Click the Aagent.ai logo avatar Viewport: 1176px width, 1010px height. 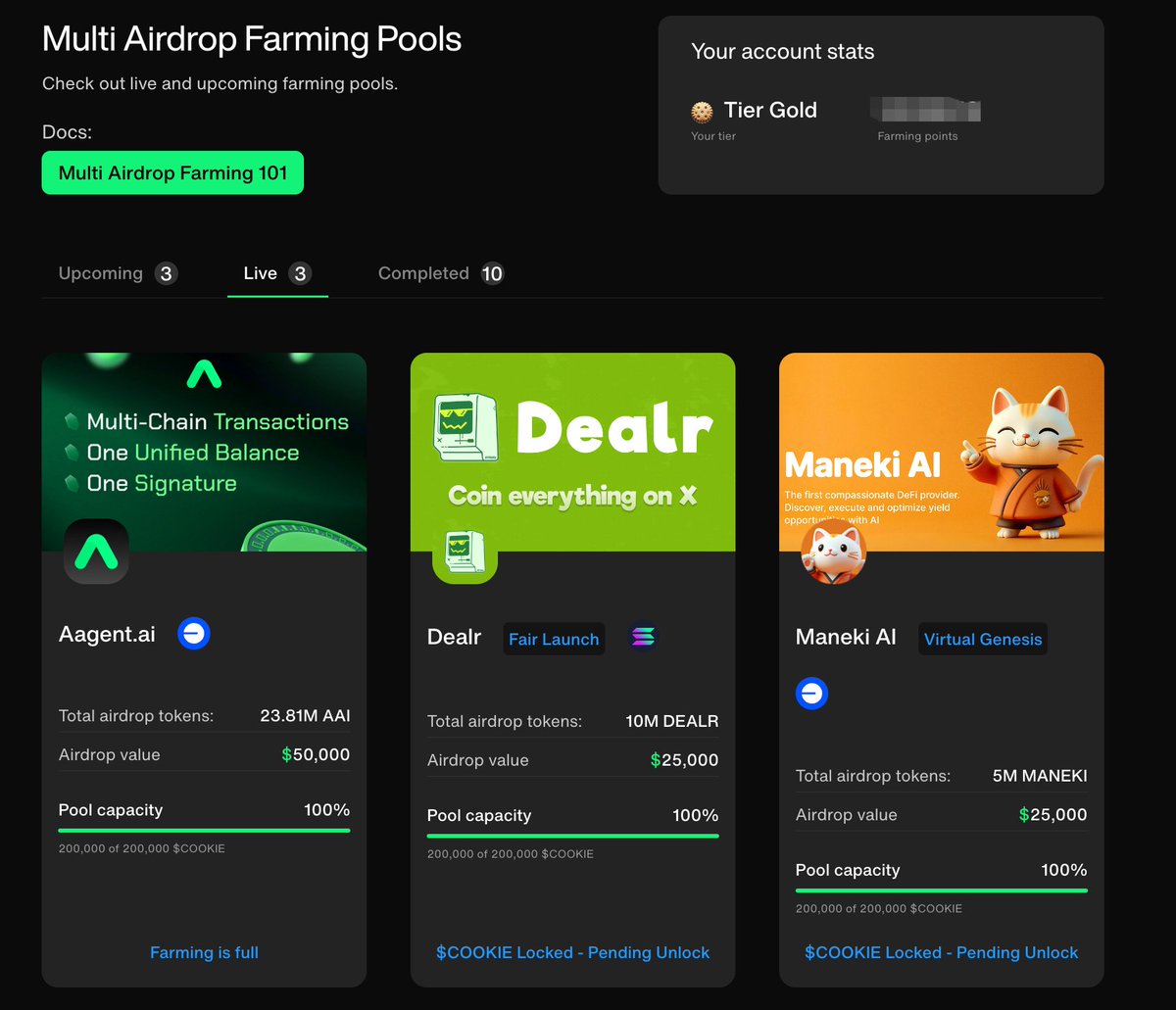[x=96, y=552]
